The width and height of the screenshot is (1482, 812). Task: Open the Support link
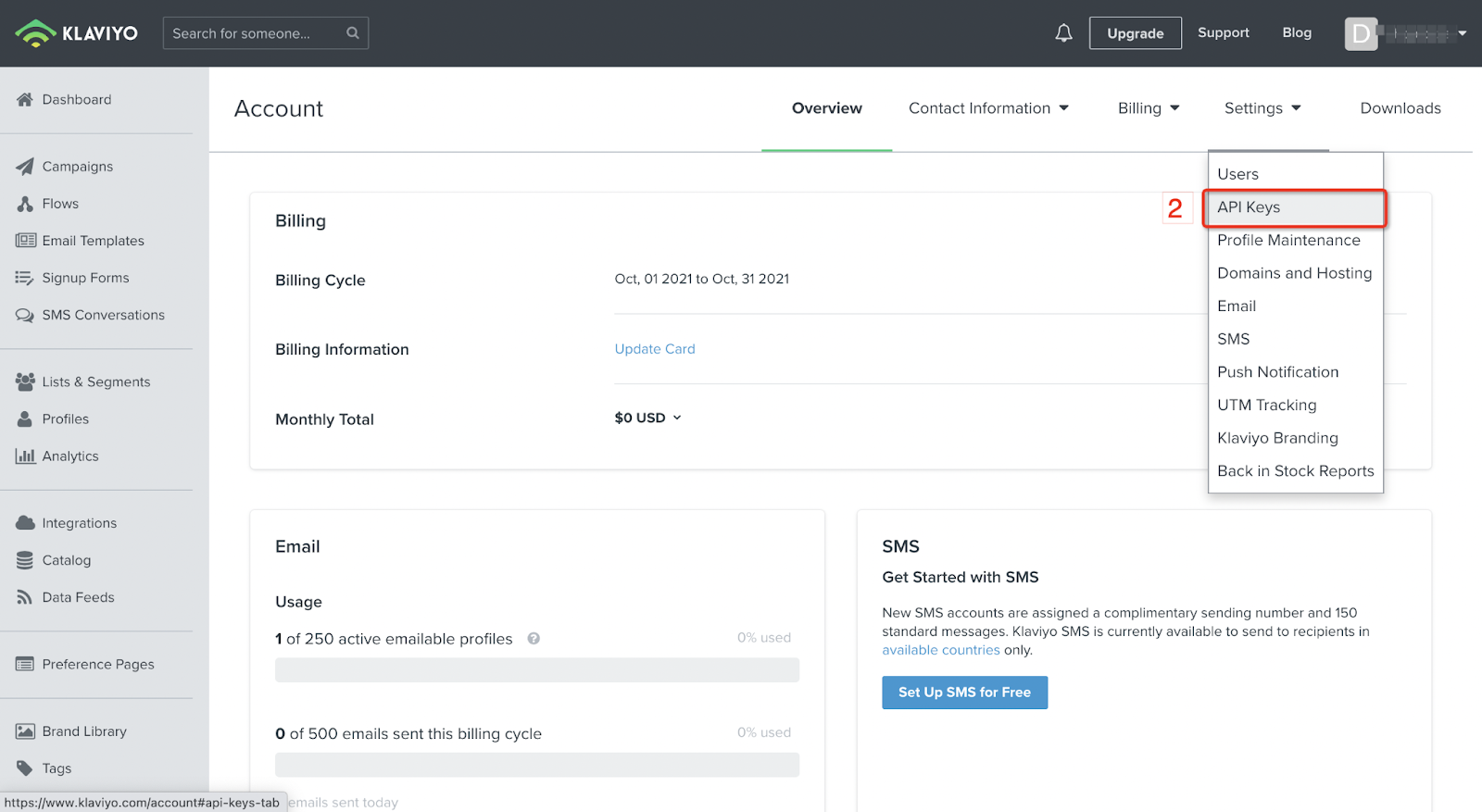tap(1223, 32)
